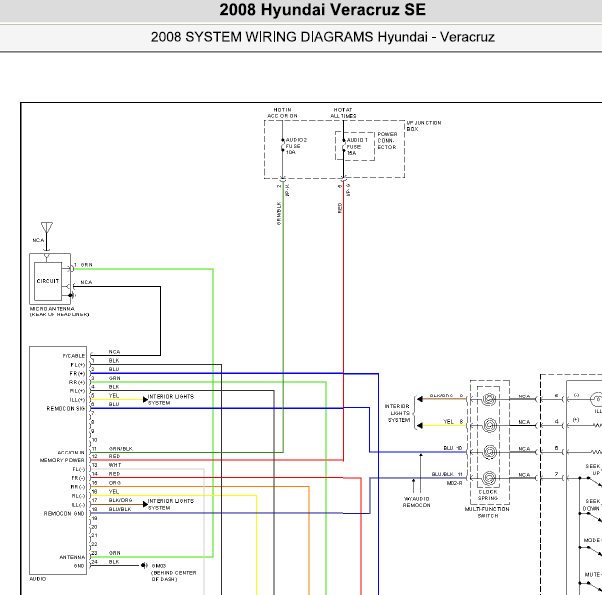Click the FL(+) terminal label
602x595 pixels.
pos(78,365)
